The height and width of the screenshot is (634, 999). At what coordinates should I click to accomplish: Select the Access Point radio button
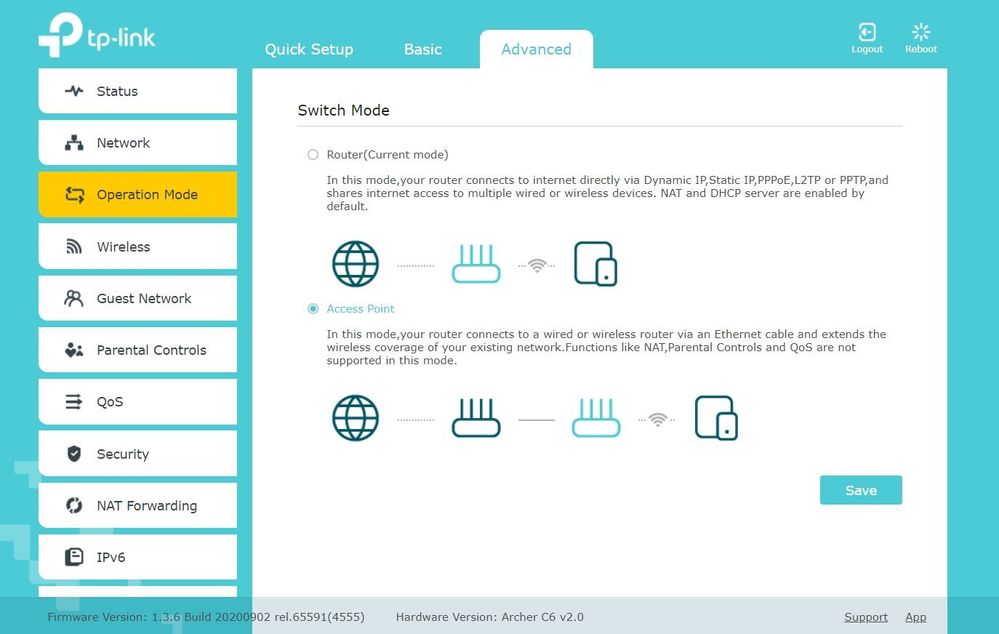(x=313, y=309)
